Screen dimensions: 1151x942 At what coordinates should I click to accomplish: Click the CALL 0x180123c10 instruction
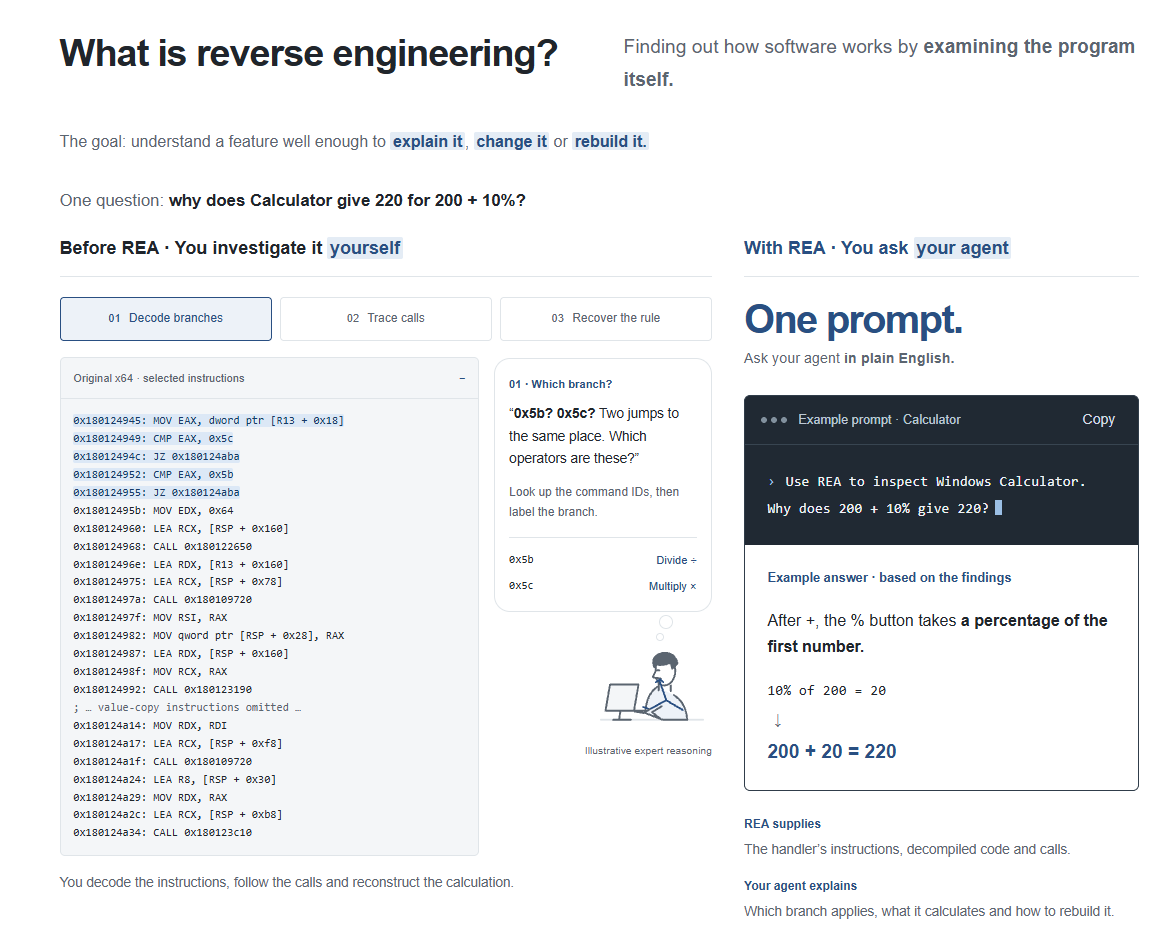click(162, 833)
